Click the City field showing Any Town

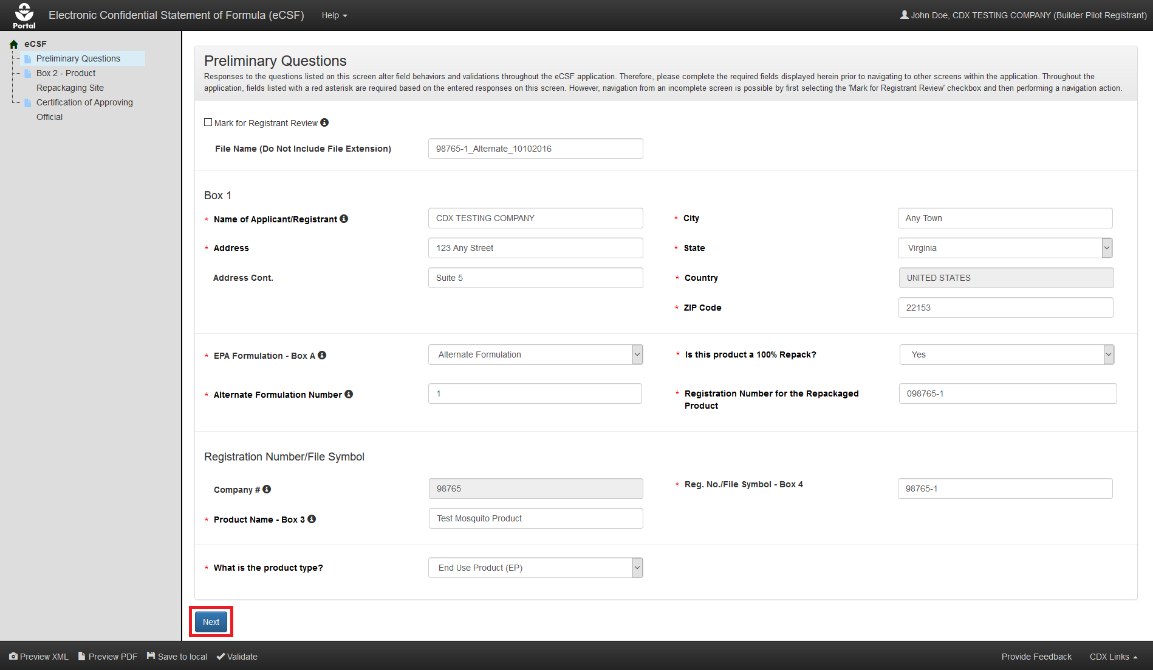(1004, 218)
